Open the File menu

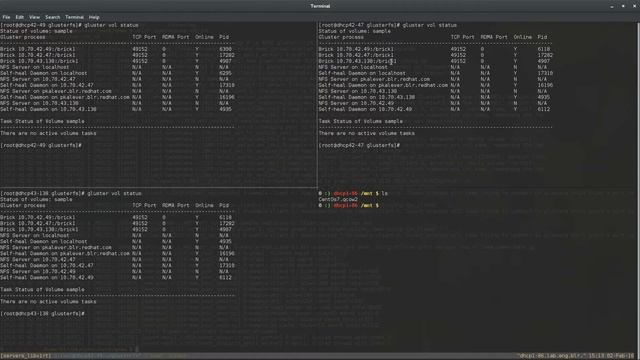coord(6,17)
